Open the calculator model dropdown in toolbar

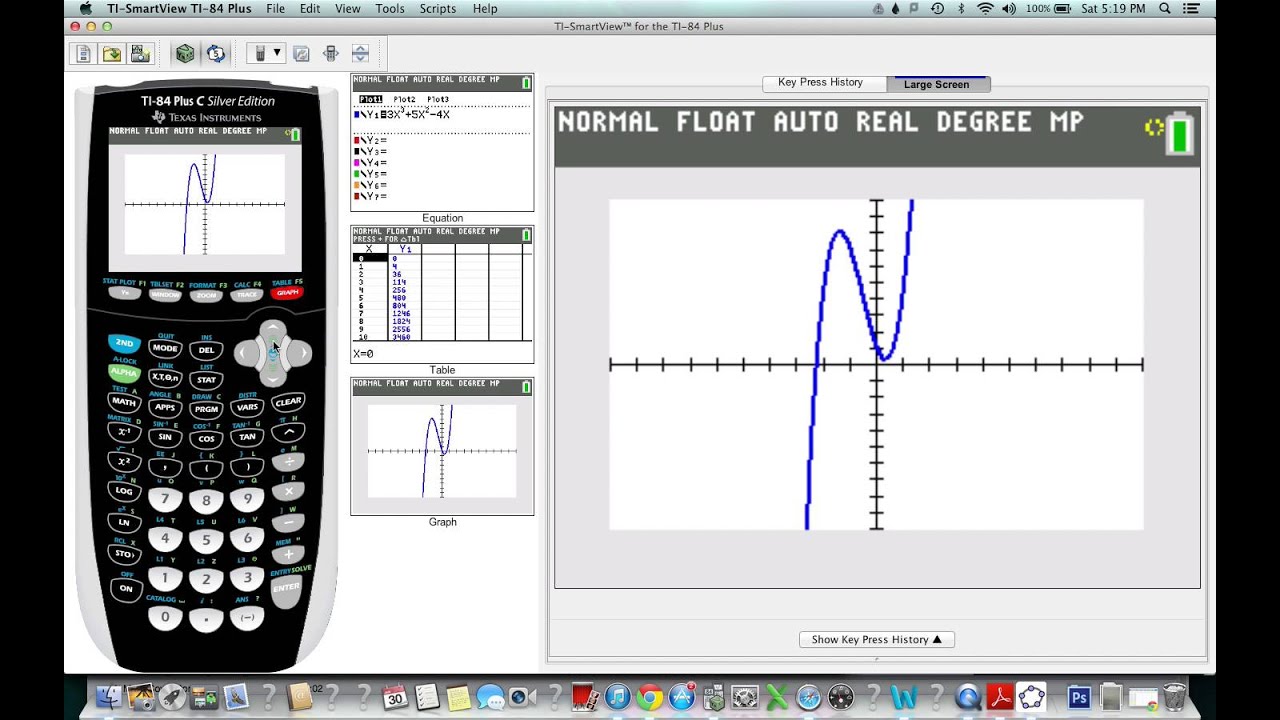266,53
